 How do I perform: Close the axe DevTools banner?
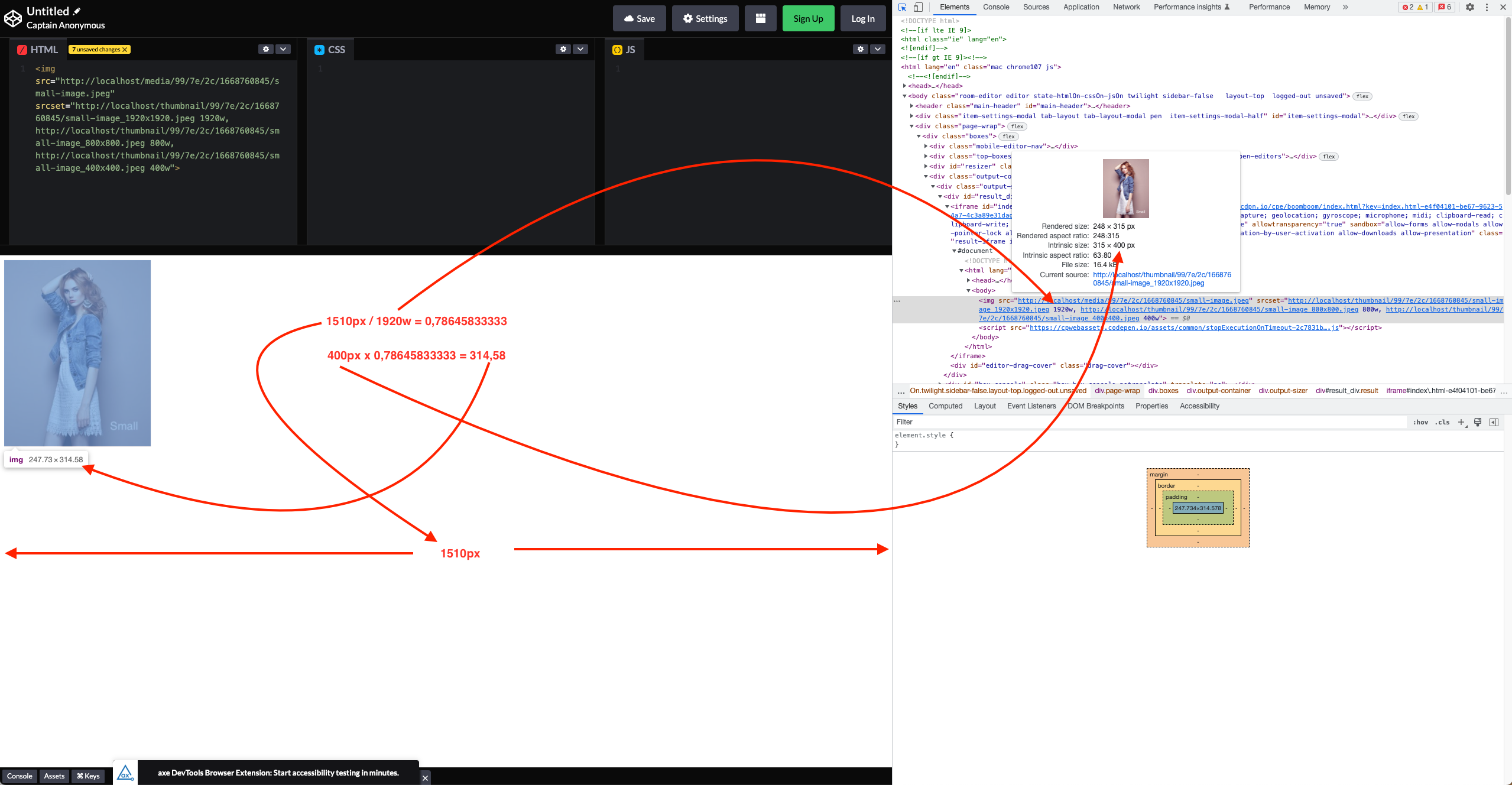[x=425, y=778]
